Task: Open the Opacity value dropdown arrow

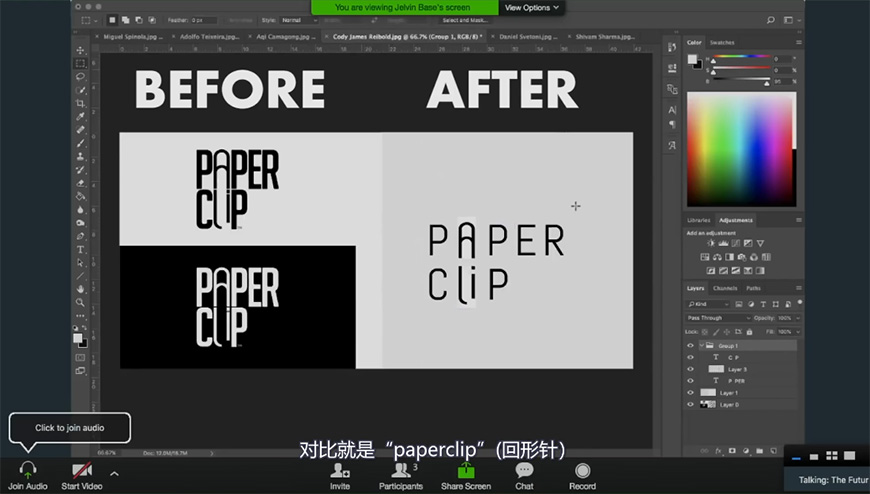Action: (x=798, y=318)
